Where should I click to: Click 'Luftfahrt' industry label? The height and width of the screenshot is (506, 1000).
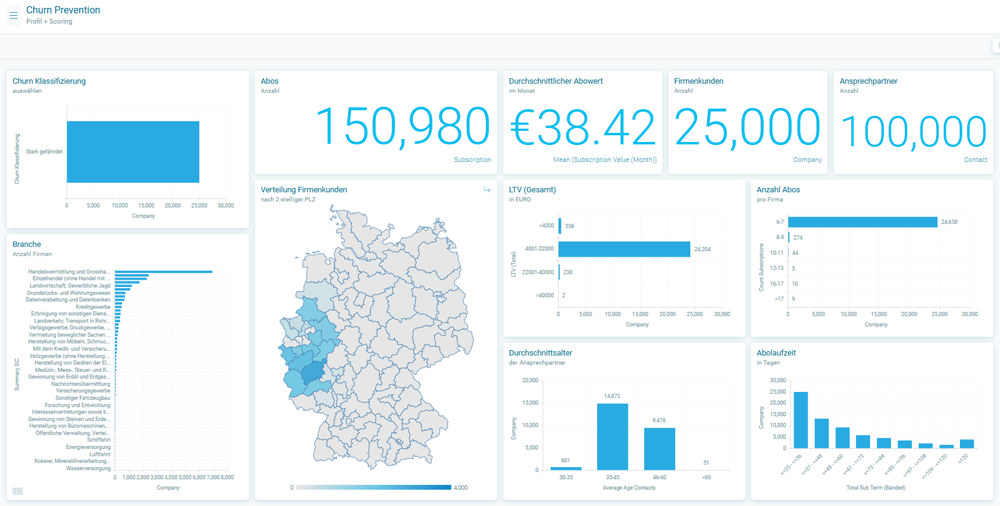[99, 454]
